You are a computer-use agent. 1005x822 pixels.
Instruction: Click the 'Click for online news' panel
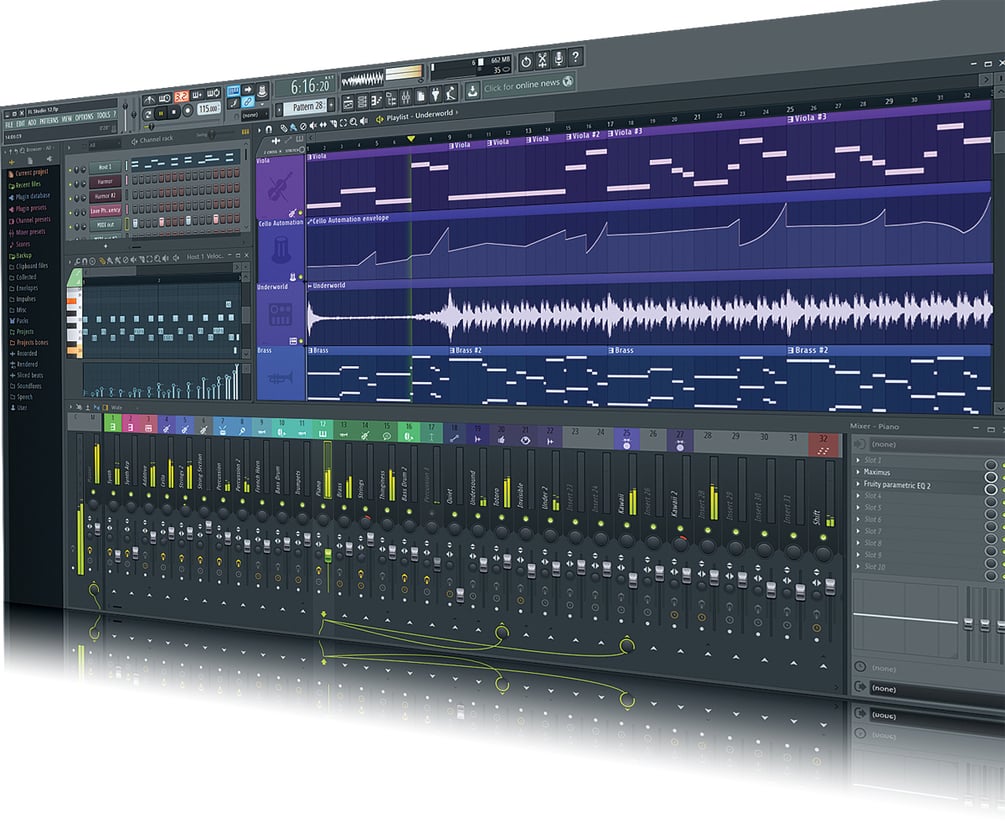527,84
